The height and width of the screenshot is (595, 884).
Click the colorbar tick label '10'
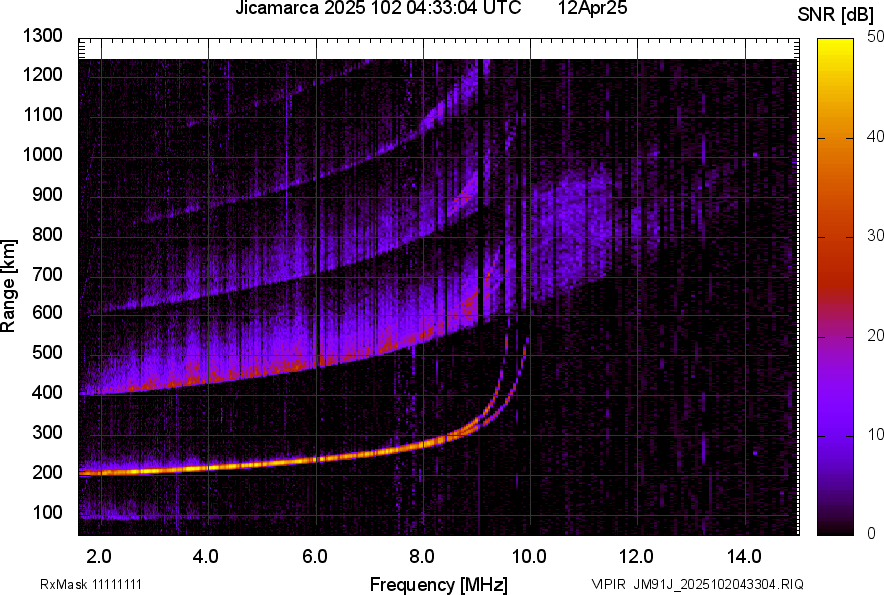(875, 434)
